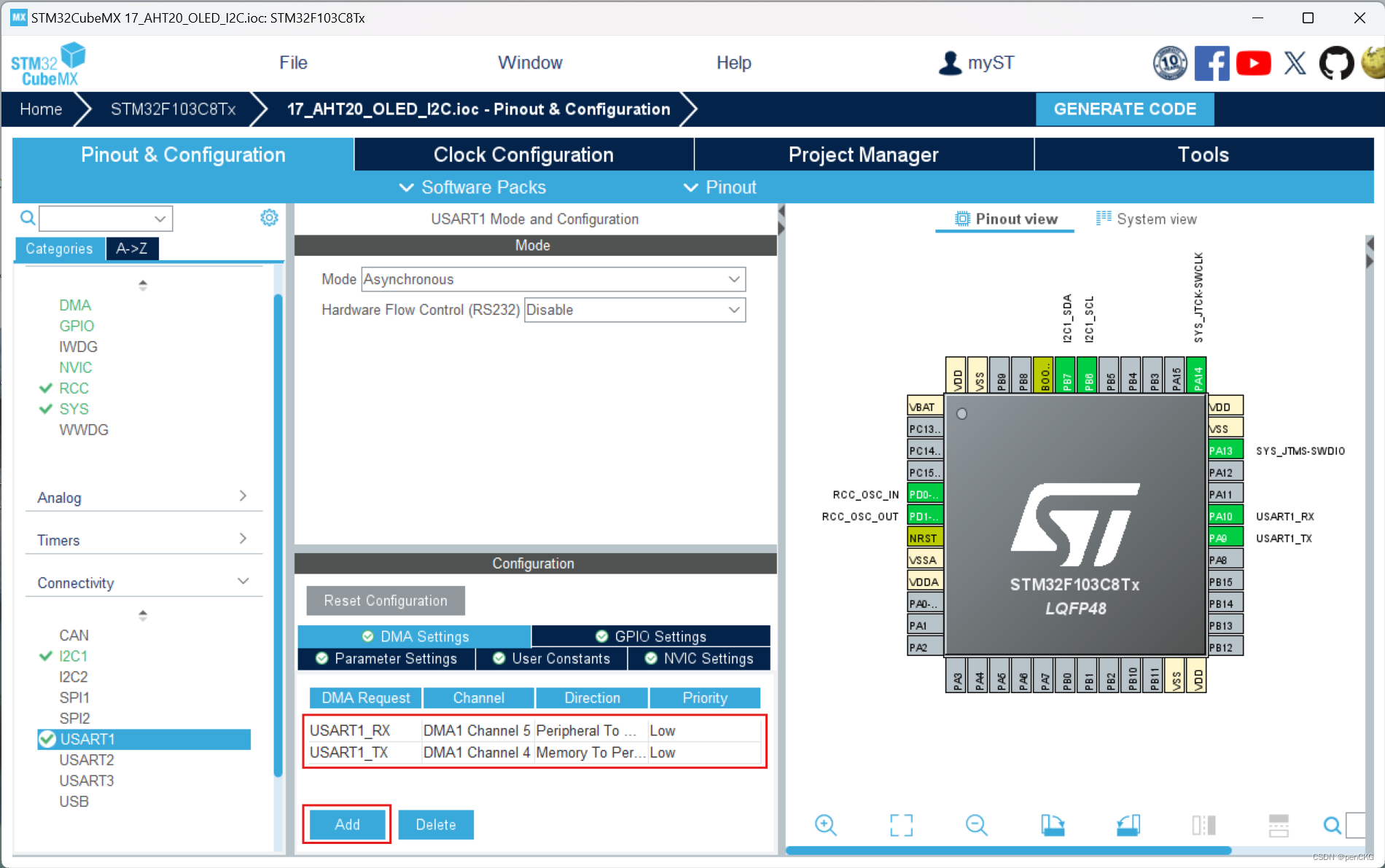Image resolution: width=1385 pixels, height=868 pixels.
Task: Click the zoom out magnifier icon
Action: point(976,825)
